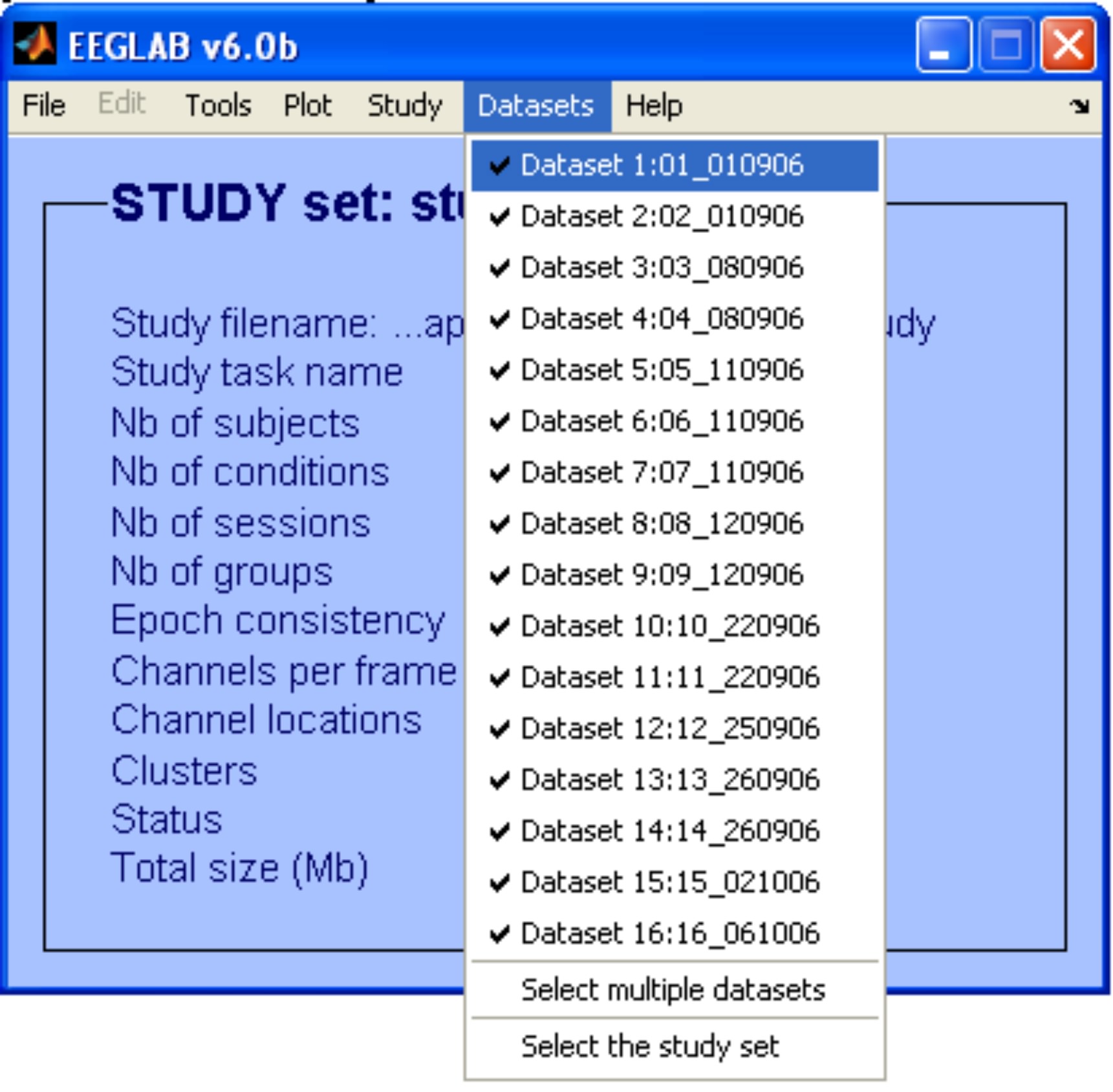Select Dataset 6:06_110906
The height and width of the screenshot is (1092, 1113).
click(x=675, y=421)
